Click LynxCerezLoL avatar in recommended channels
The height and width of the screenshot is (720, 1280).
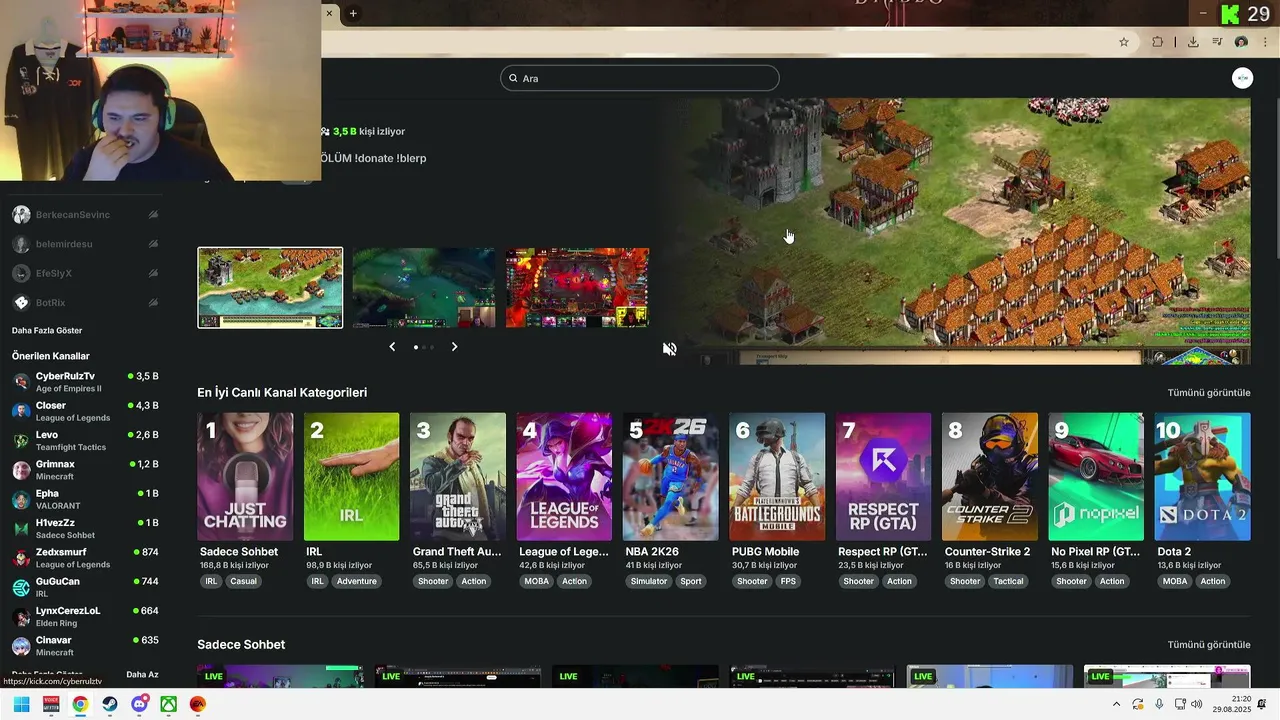coord(21,616)
